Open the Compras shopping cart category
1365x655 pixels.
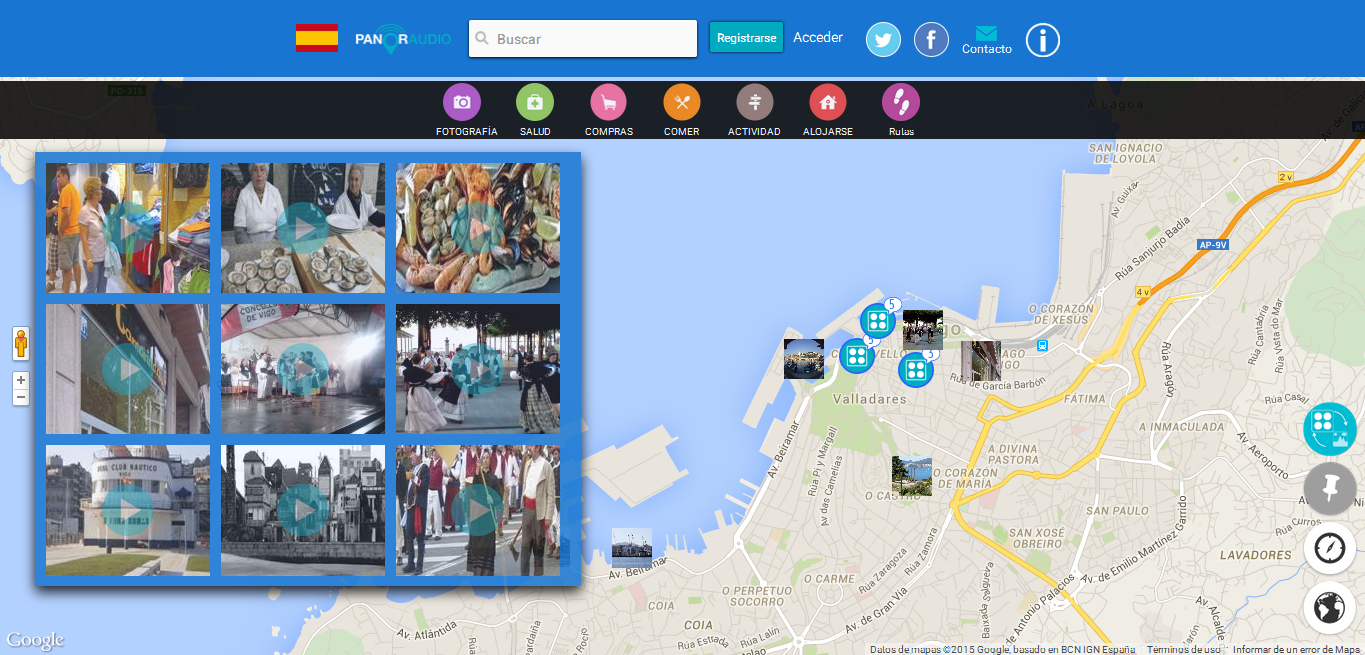pyautogui.click(x=608, y=102)
